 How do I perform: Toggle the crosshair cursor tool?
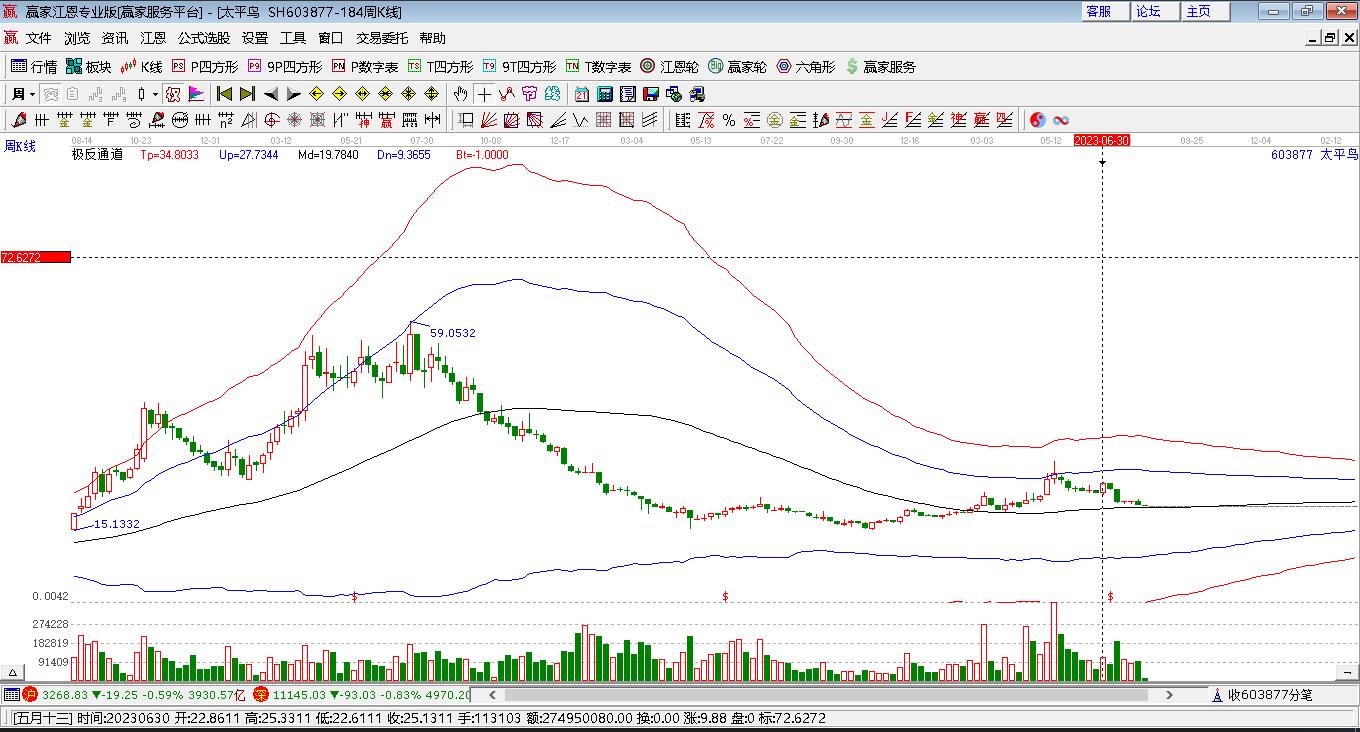coord(484,94)
